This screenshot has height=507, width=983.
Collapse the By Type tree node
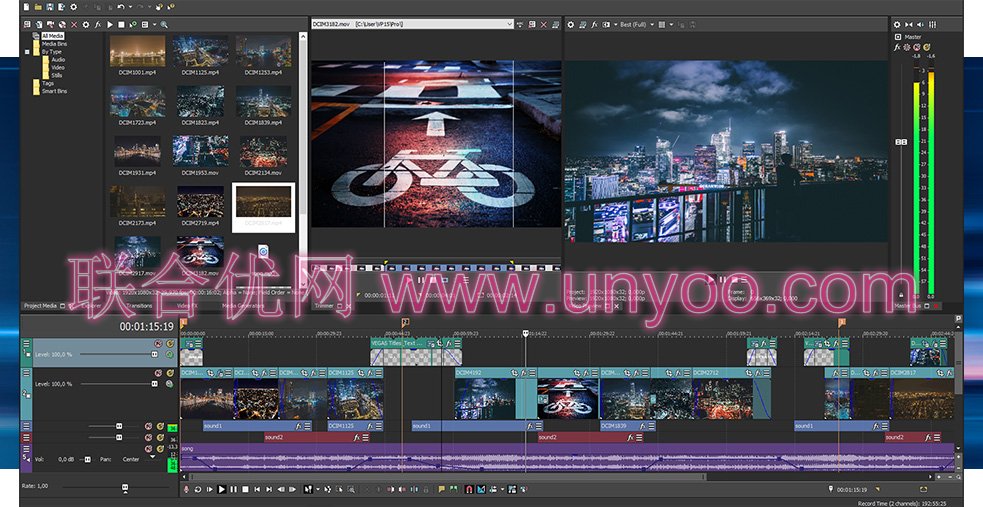(27, 51)
